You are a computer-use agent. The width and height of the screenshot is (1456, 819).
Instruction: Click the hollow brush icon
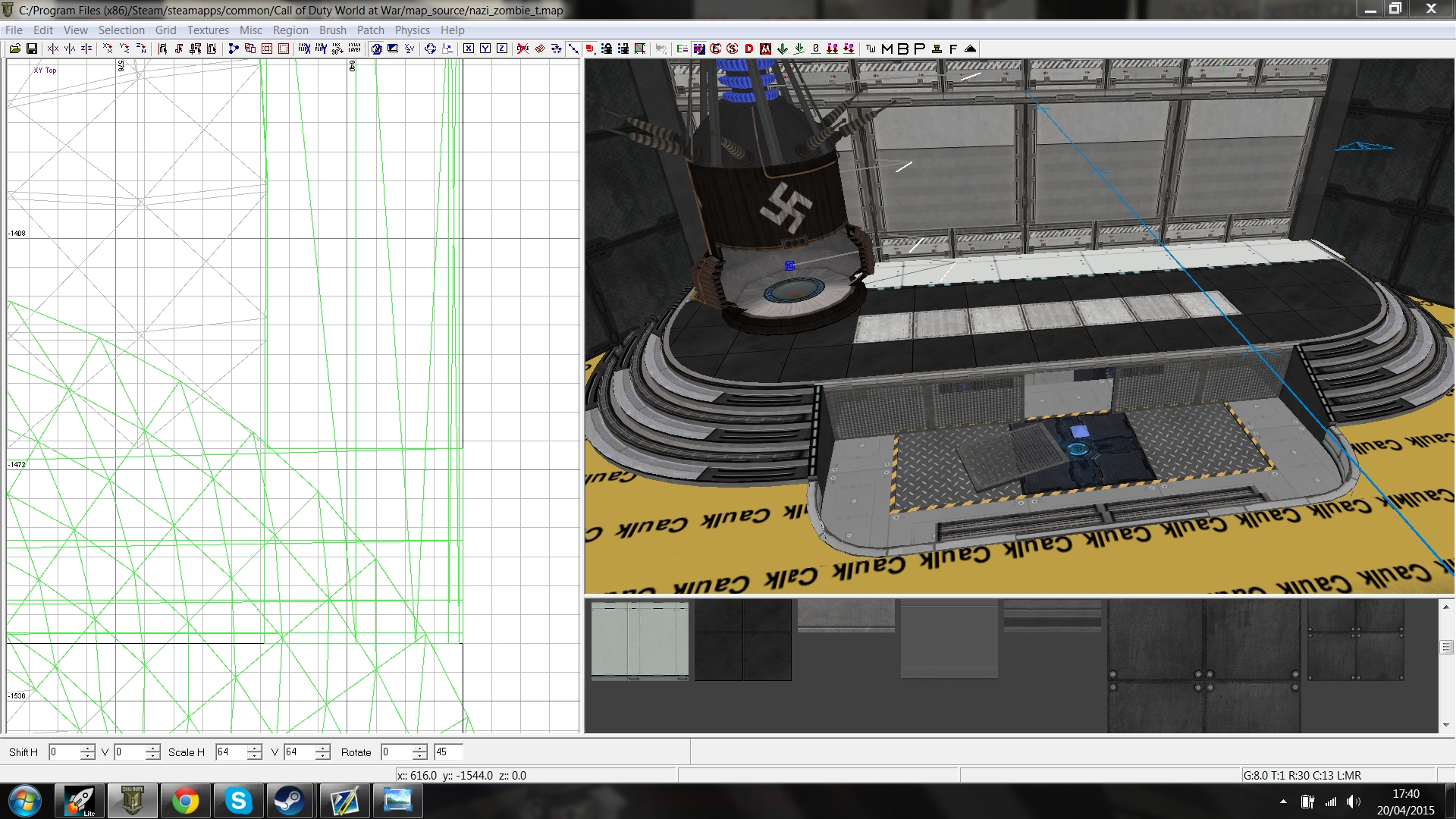267,49
